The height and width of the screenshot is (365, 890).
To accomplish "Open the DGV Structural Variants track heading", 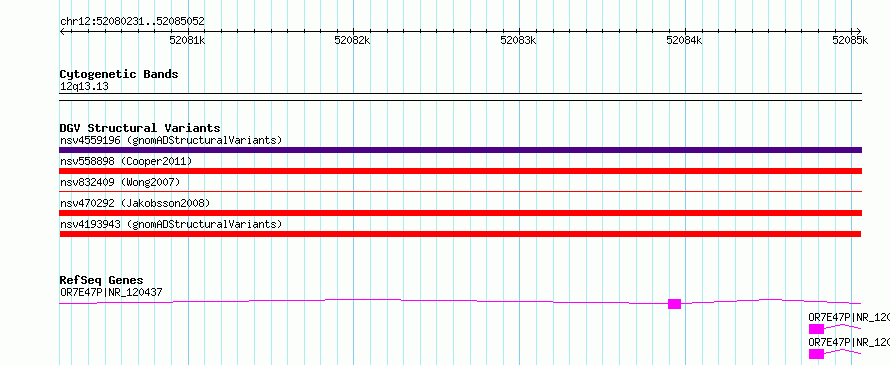I will point(140,128).
